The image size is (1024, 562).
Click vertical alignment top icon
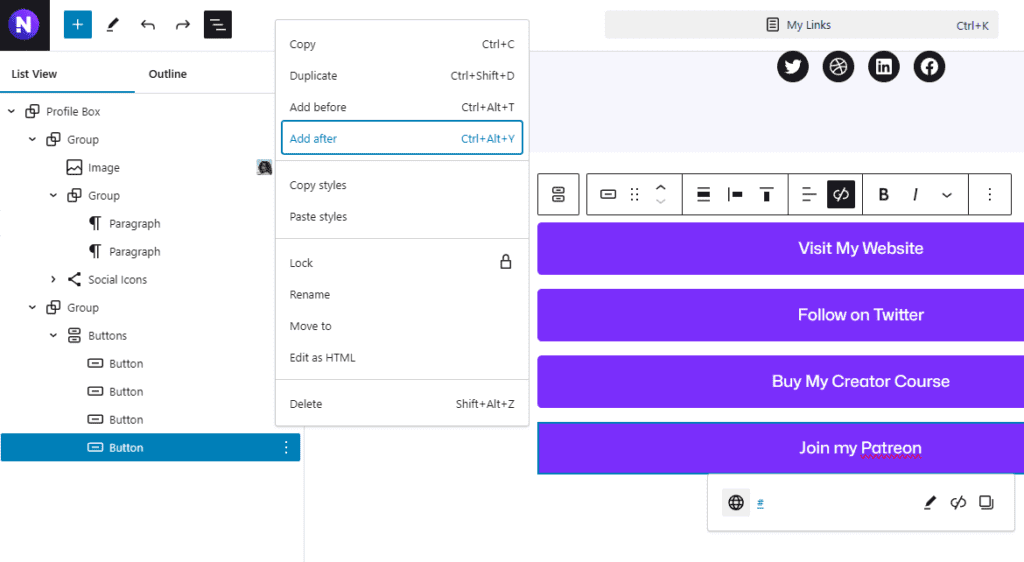[767, 194]
